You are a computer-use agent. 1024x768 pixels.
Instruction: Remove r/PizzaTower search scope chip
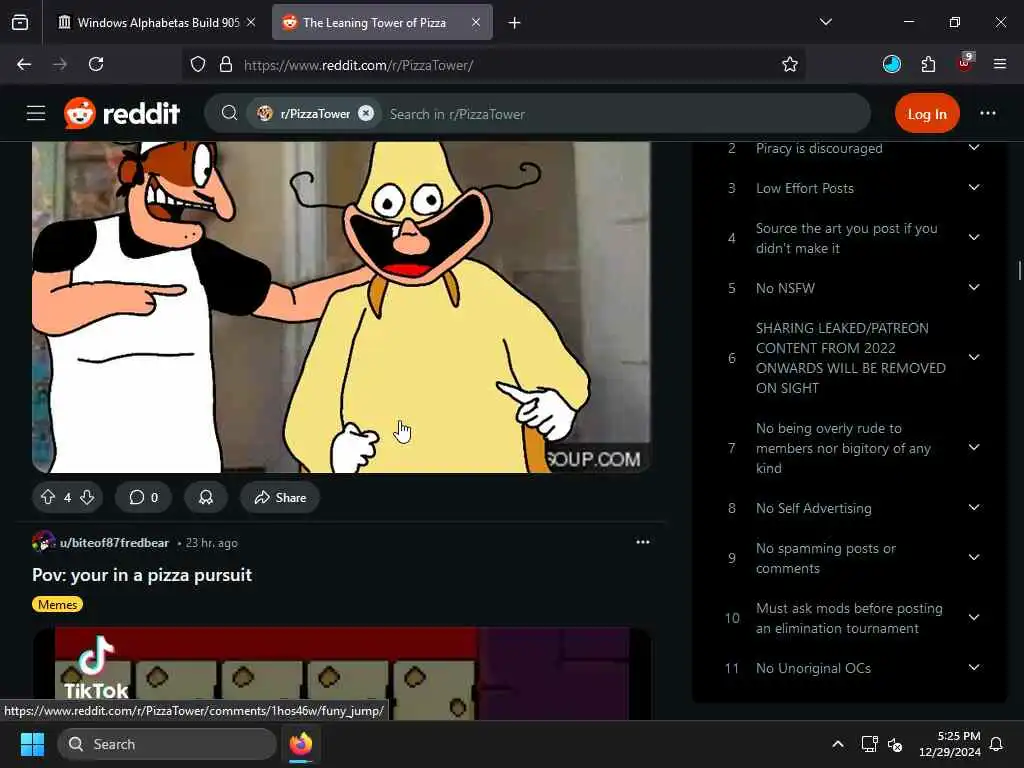tap(366, 114)
